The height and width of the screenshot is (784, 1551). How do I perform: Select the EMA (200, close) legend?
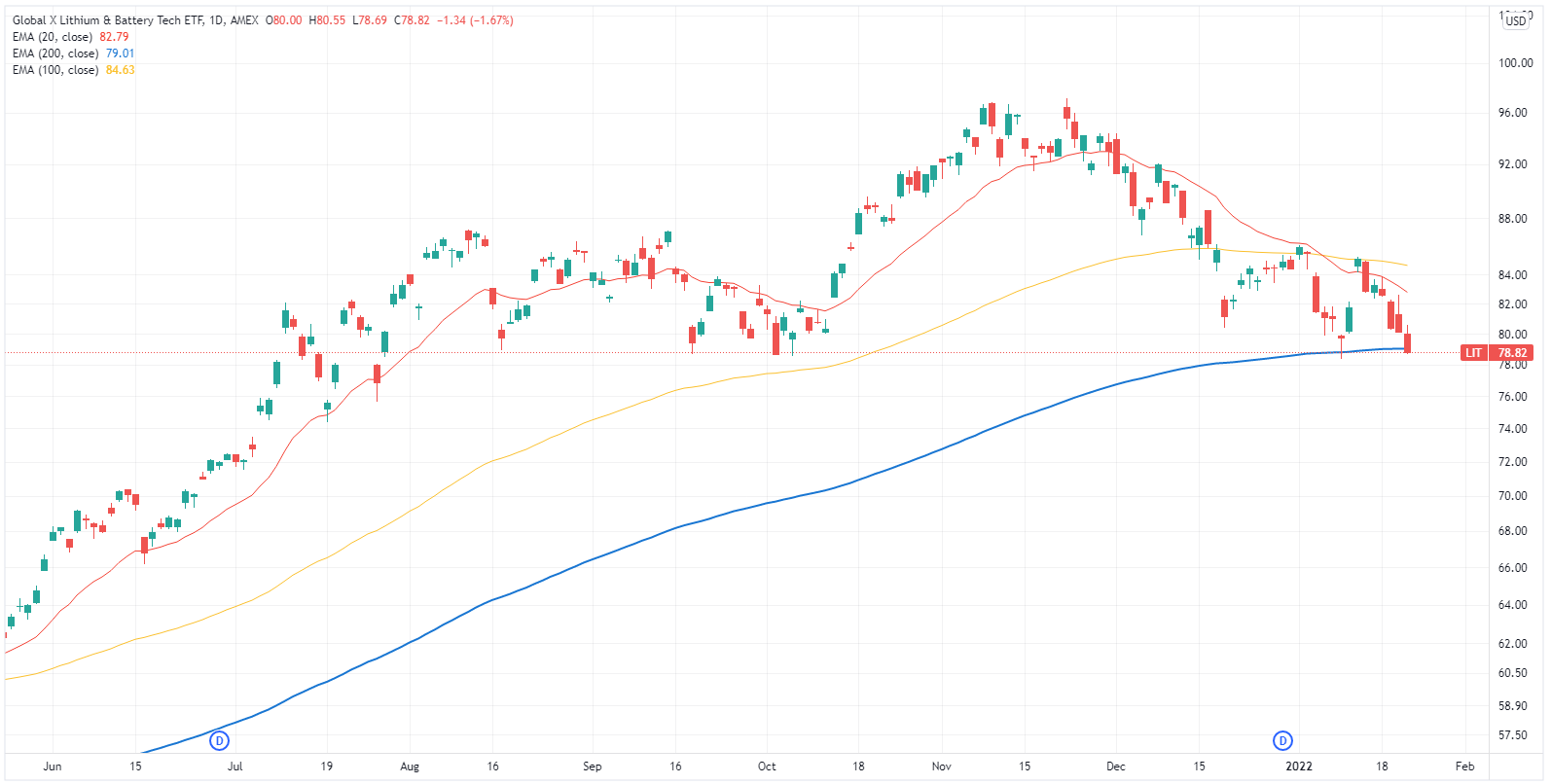pos(55,53)
